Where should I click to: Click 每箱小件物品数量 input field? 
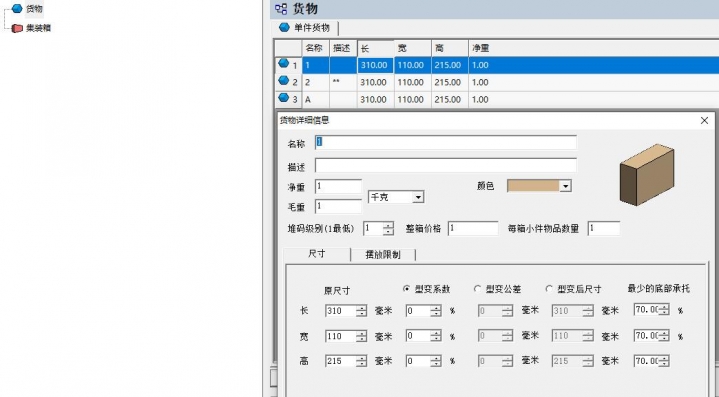point(604,228)
